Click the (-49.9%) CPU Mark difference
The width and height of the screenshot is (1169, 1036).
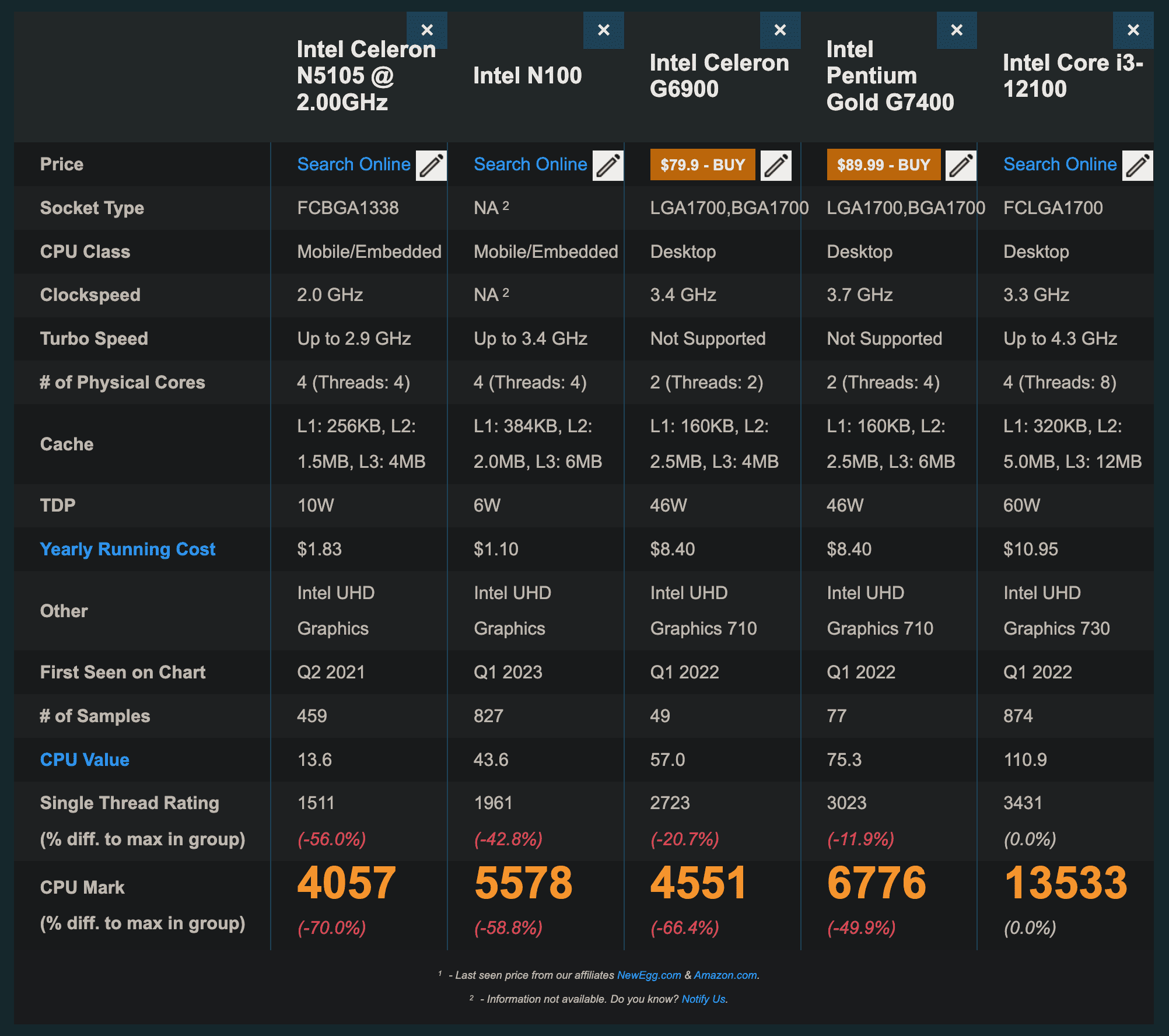861,928
